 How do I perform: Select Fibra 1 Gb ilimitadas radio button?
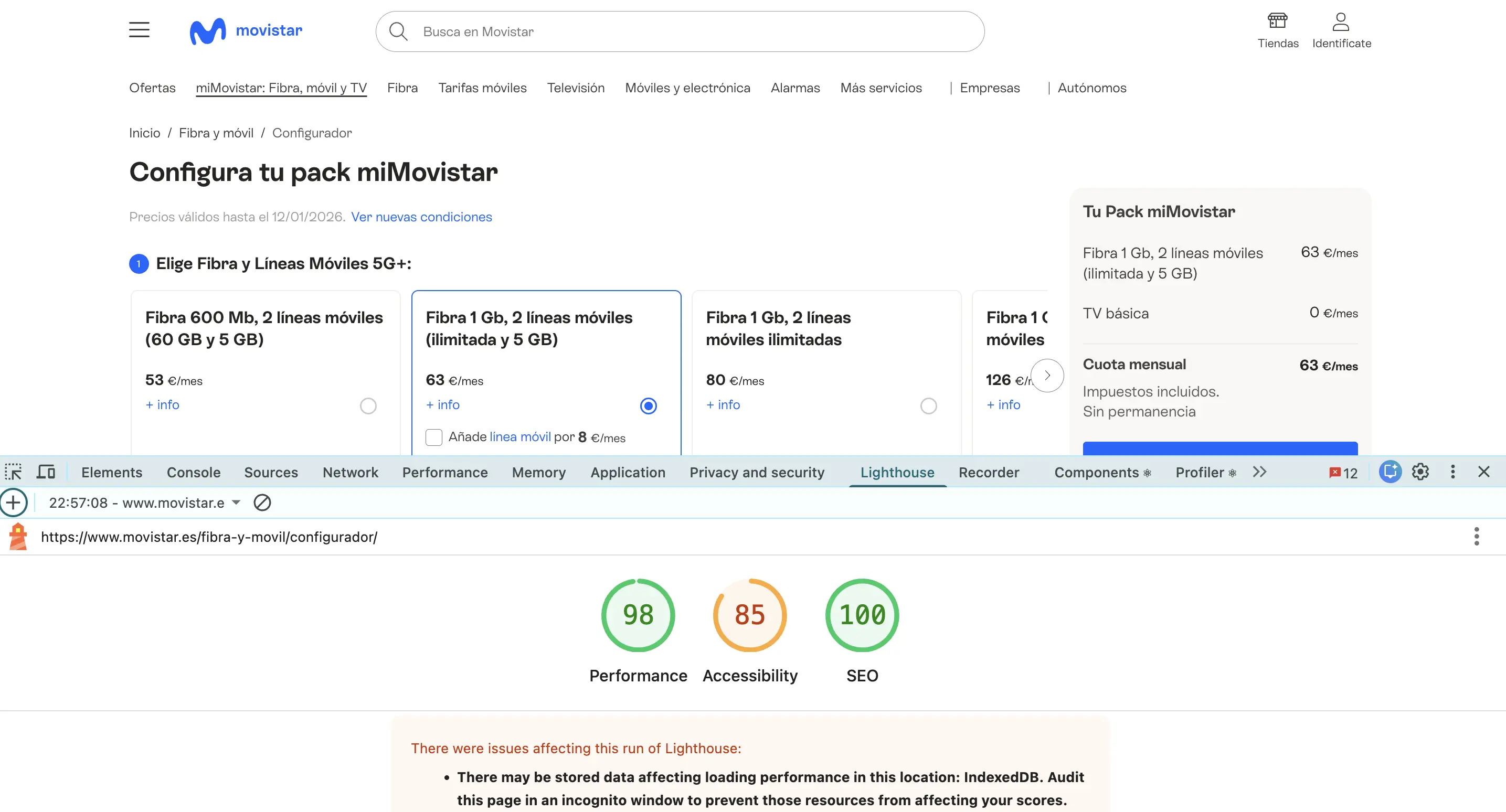click(928, 405)
